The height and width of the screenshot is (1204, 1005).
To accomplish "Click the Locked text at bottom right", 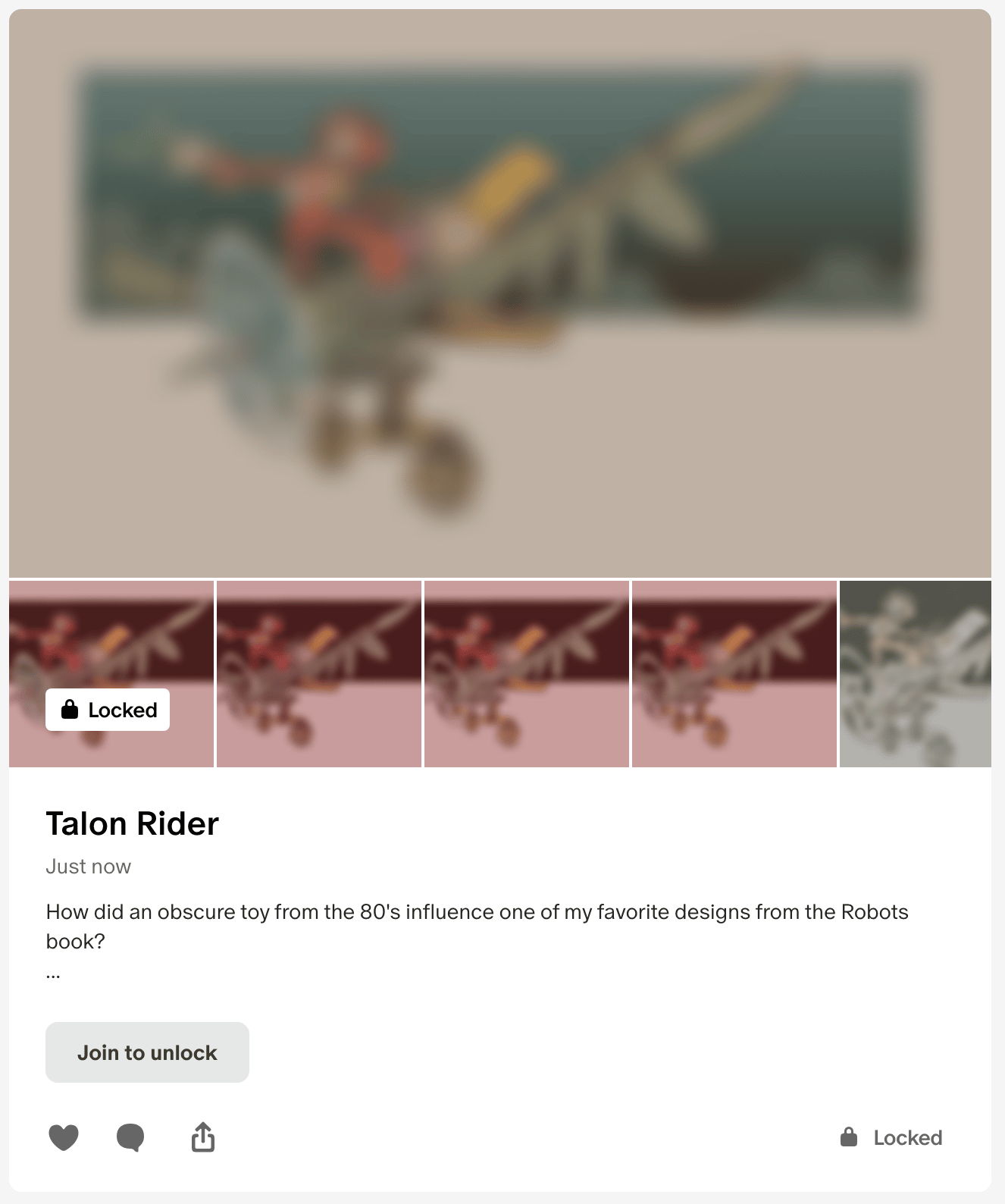I will tap(908, 1137).
